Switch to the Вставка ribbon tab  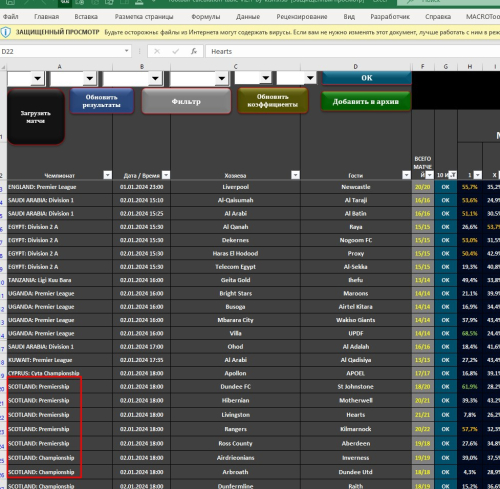pyautogui.click(x=86, y=16)
